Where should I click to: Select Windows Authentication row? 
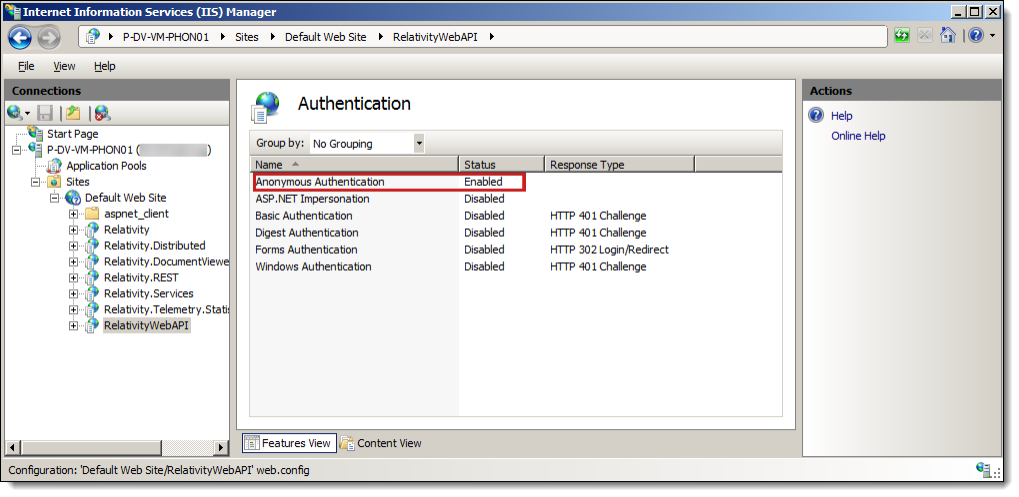pos(516,266)
